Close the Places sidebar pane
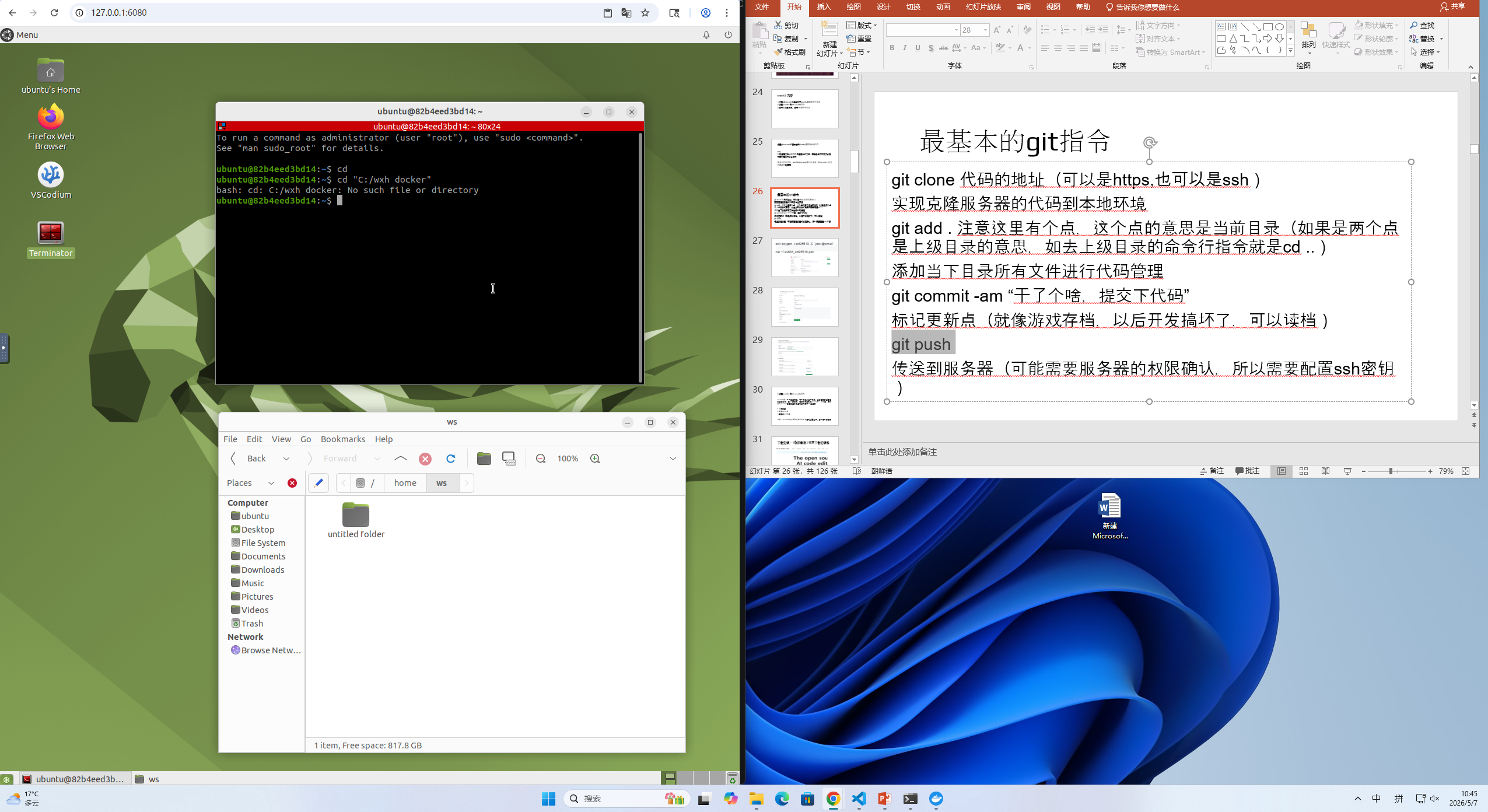1488x812 pixels. [x=292, y=483]
